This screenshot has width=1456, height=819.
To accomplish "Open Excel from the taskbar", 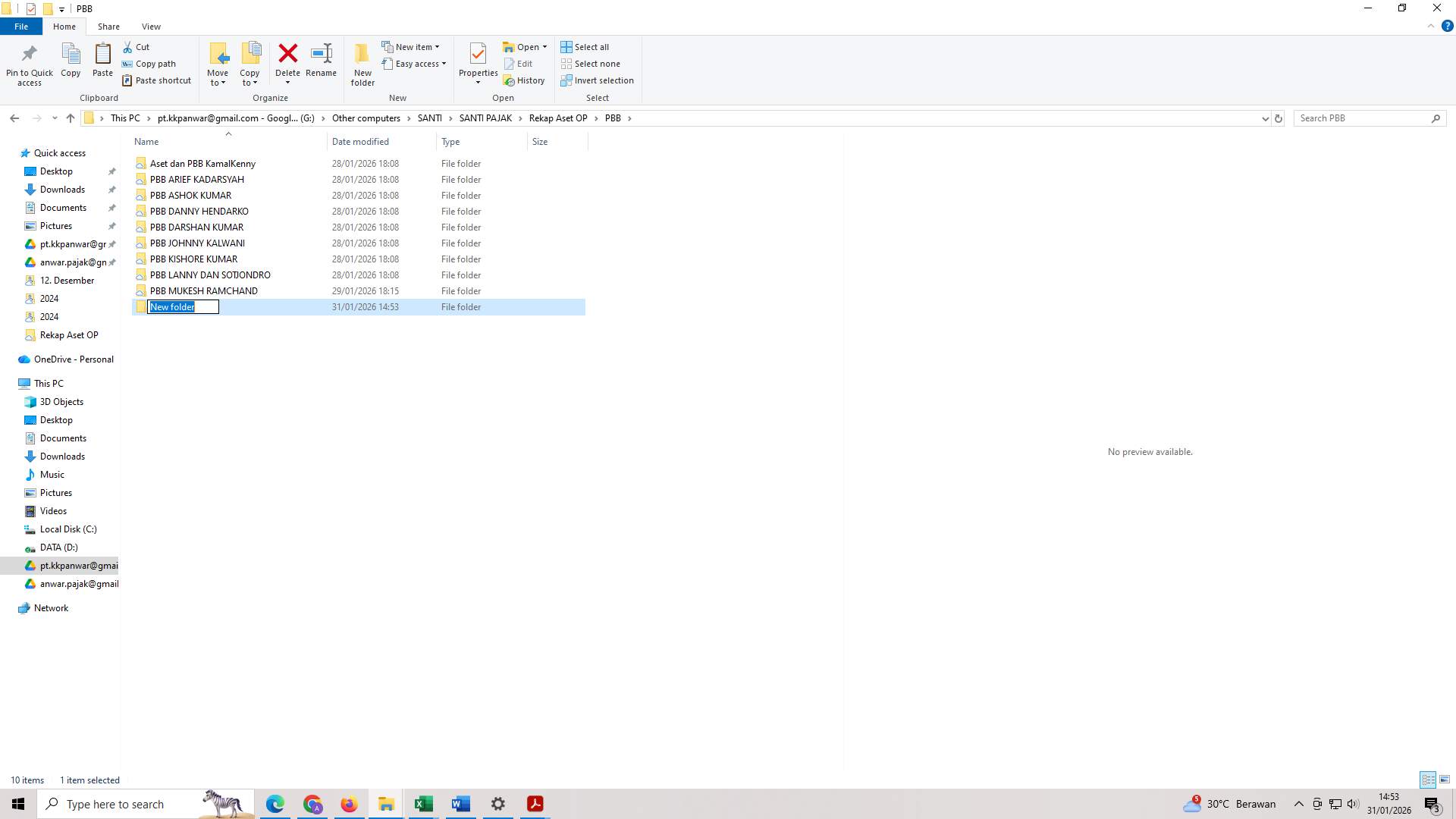I will 423,804.
